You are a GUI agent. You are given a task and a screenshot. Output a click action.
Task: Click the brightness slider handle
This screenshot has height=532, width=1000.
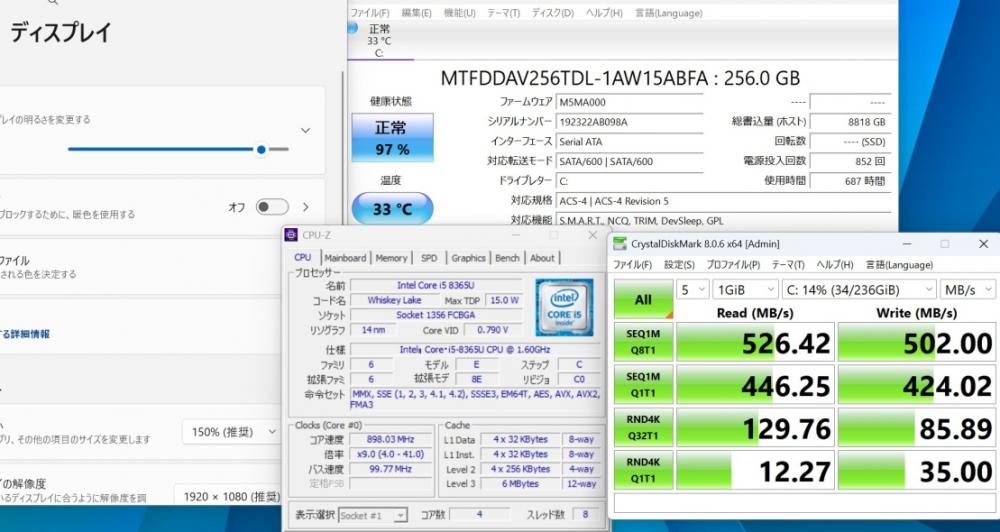click(261, 149)
